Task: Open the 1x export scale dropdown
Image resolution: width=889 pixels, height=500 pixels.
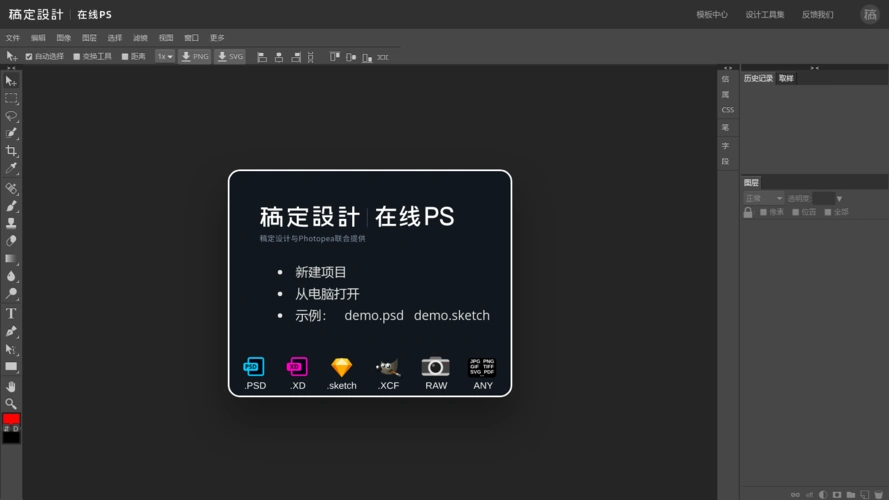Action: [165, 57]
